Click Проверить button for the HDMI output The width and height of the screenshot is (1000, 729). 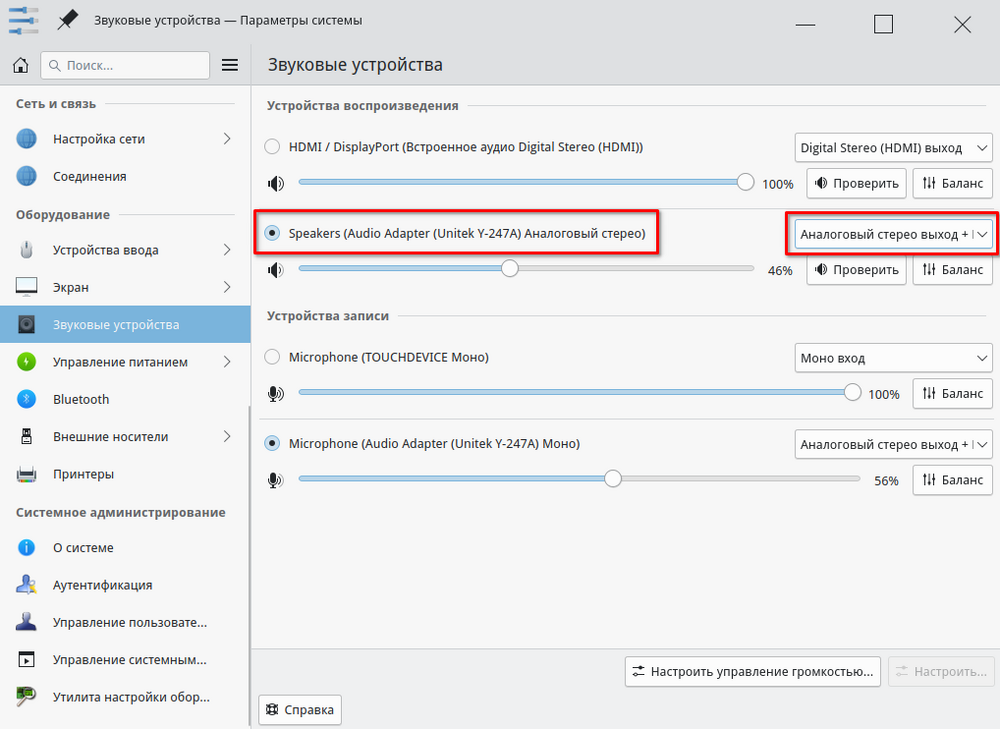coord(856,184)
